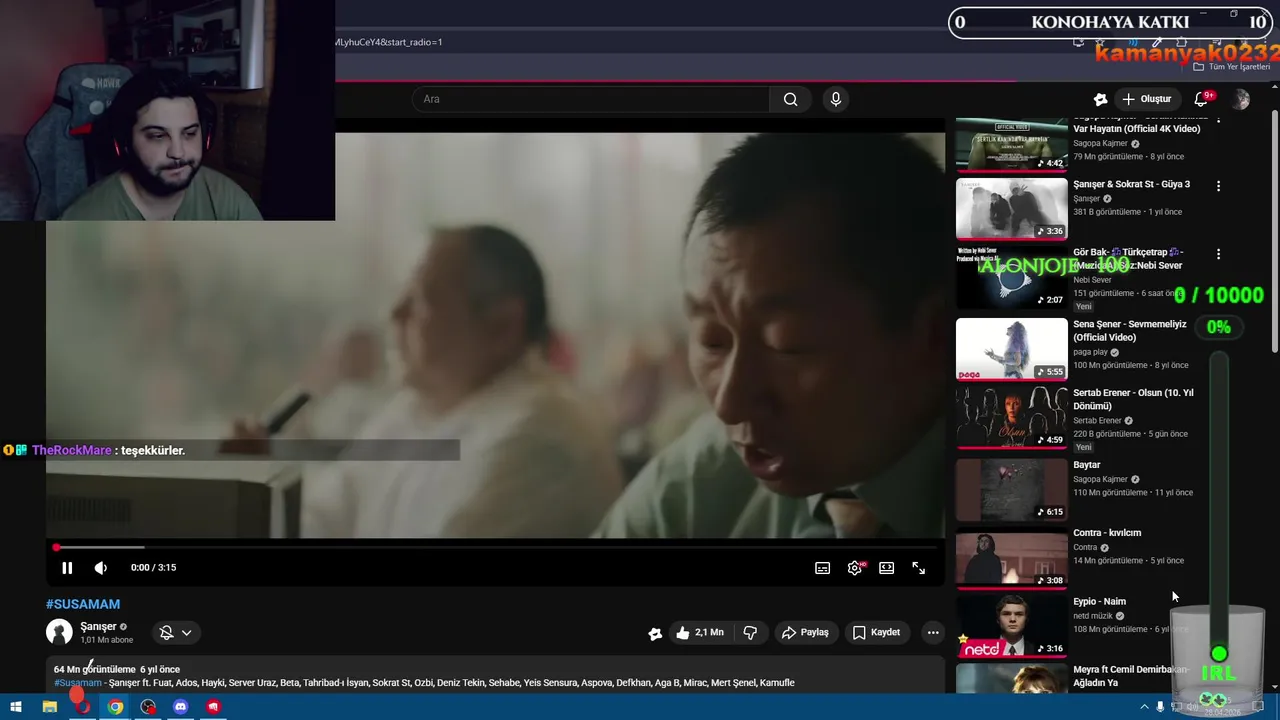Viewport: 1280px width, 720px height.
Task: Click the Güya 3 video thumbnail
Action: [1011, 208]
